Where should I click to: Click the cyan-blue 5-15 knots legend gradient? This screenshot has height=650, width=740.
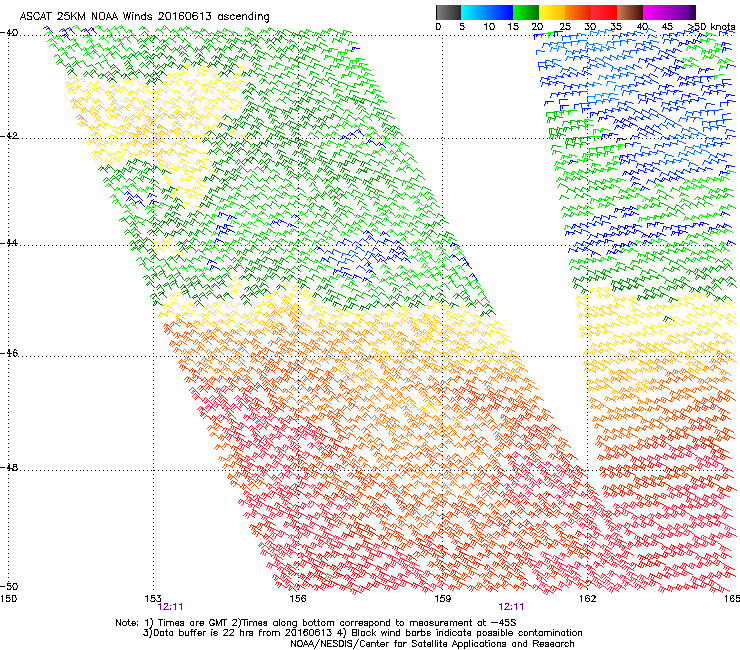(x=487, y=12)
